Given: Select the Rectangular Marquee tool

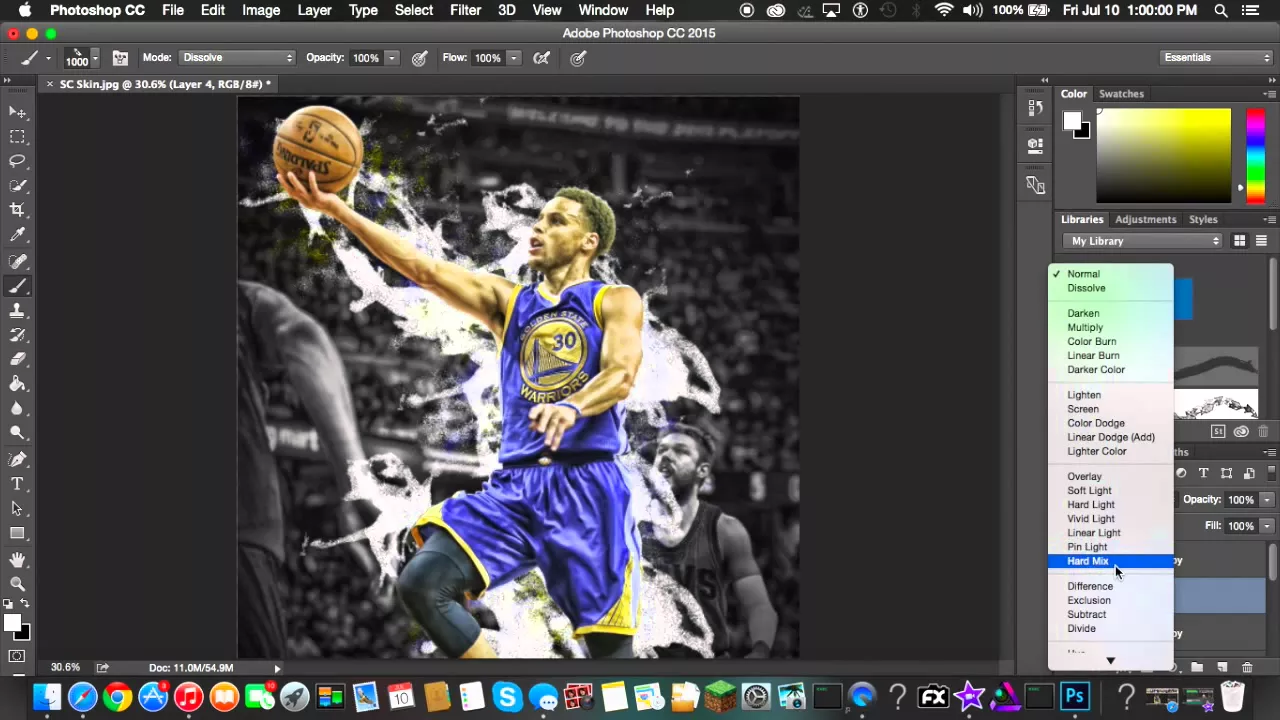Looking at the screenshot, I should click(x=17, y=137).
